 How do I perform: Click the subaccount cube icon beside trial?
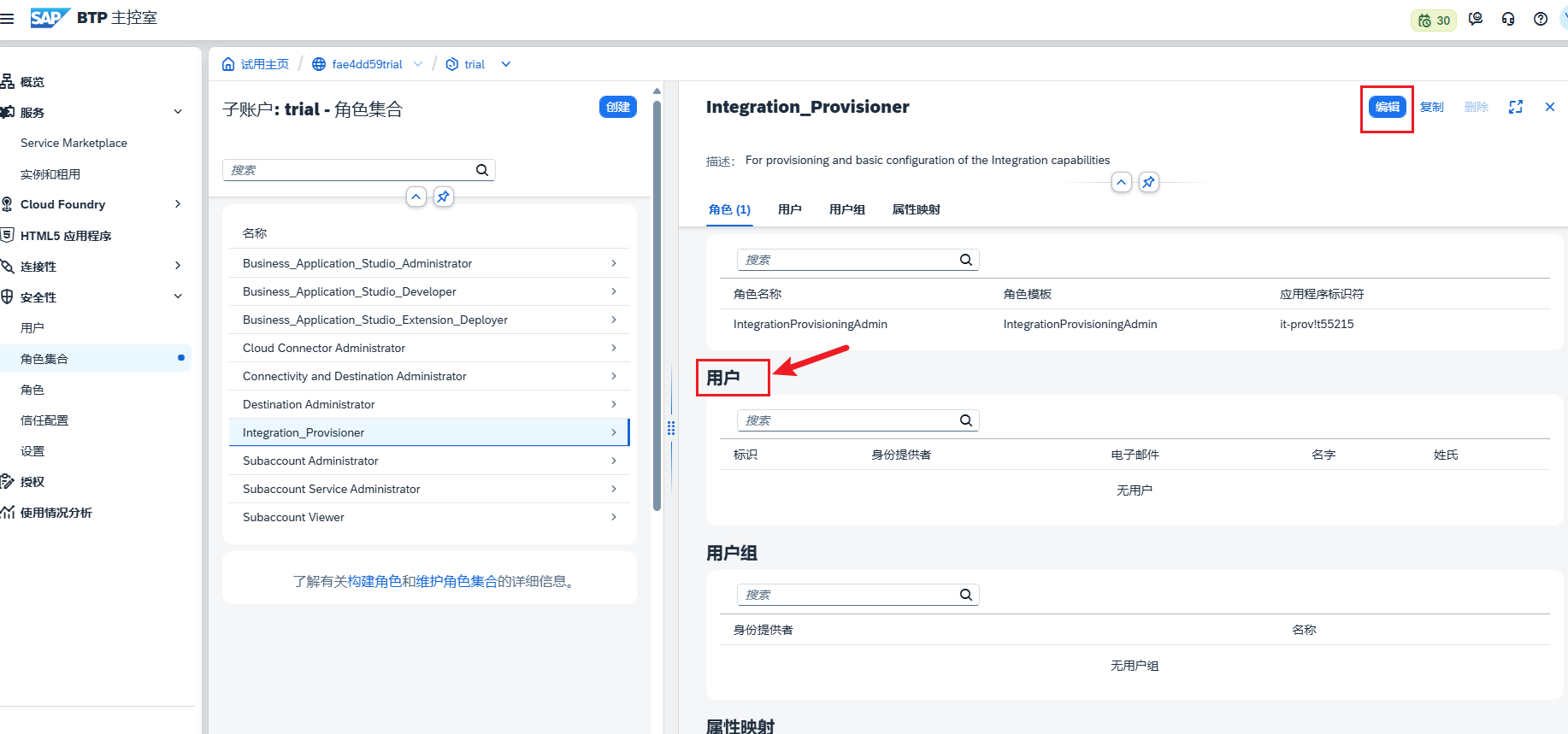click(452, 64)
